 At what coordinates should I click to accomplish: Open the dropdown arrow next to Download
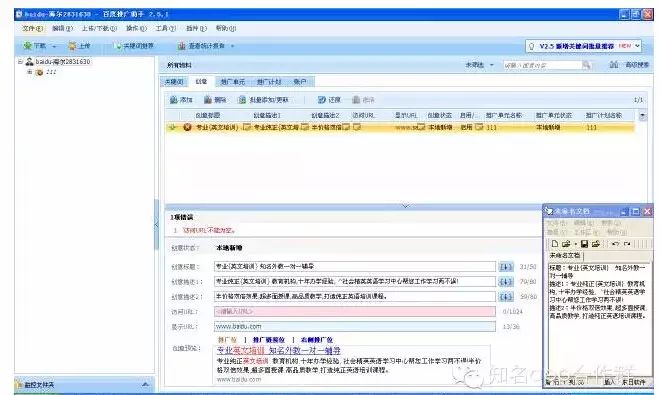point(54,46)
